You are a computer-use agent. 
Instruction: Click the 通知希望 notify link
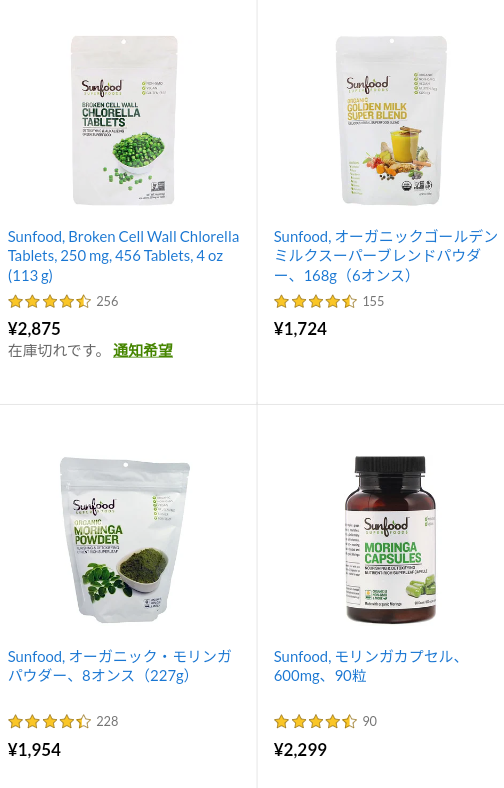143,350
